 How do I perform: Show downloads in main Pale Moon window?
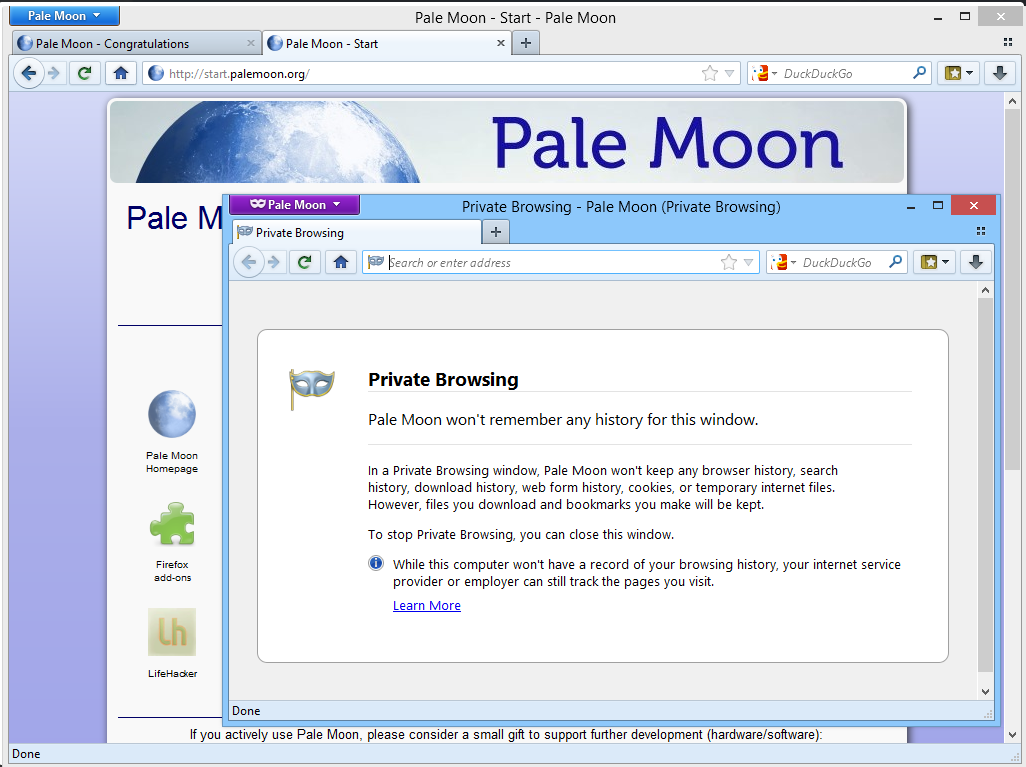click(1000, 73)
